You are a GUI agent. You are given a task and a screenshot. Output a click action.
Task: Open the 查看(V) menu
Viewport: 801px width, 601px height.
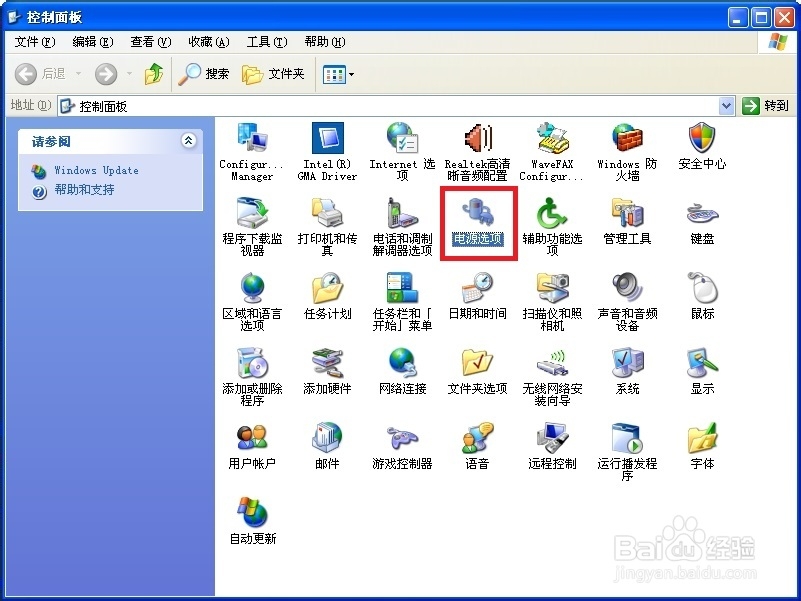coord(150,42)
